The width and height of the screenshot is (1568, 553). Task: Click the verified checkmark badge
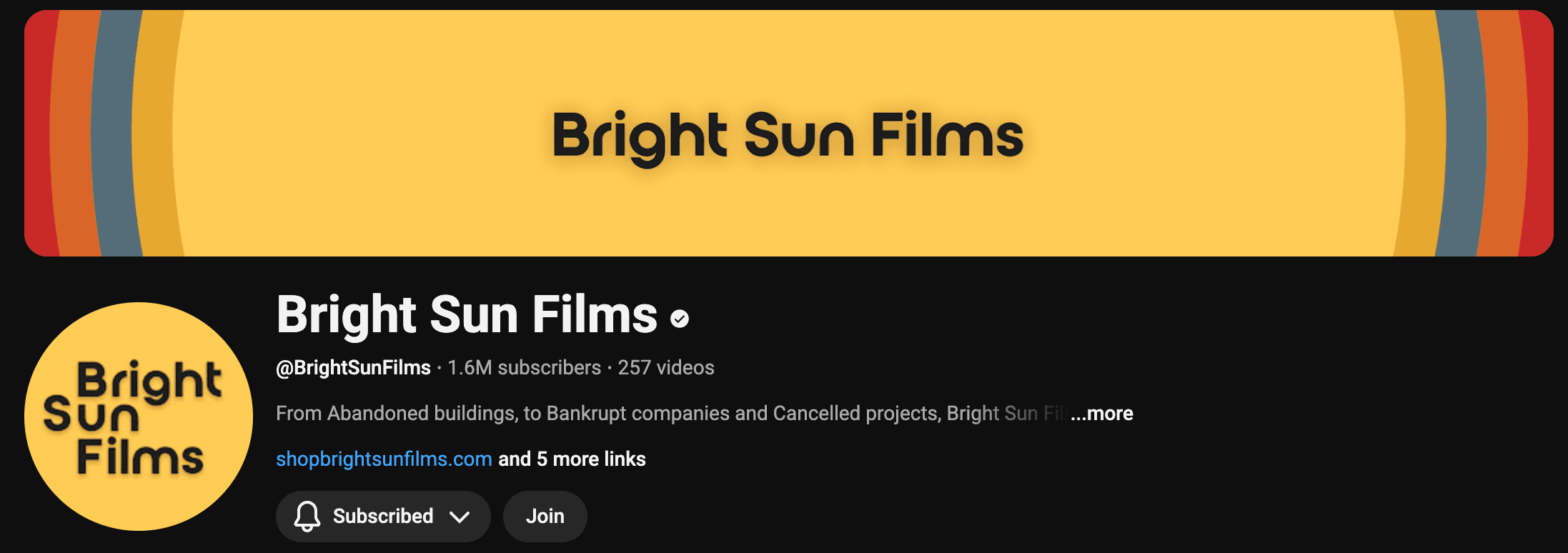[680, 319]
